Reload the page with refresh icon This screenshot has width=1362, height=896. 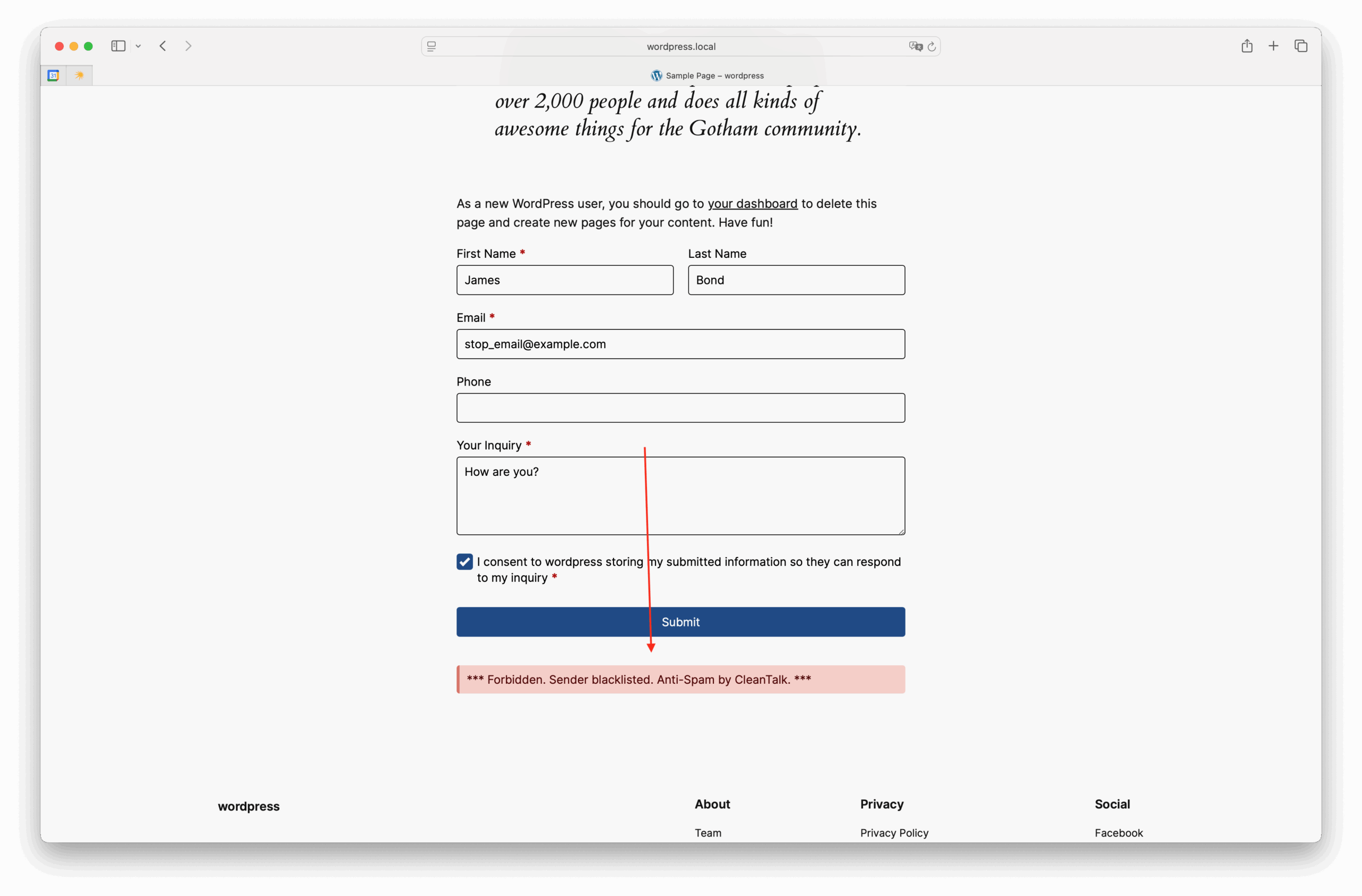point(932,46)
